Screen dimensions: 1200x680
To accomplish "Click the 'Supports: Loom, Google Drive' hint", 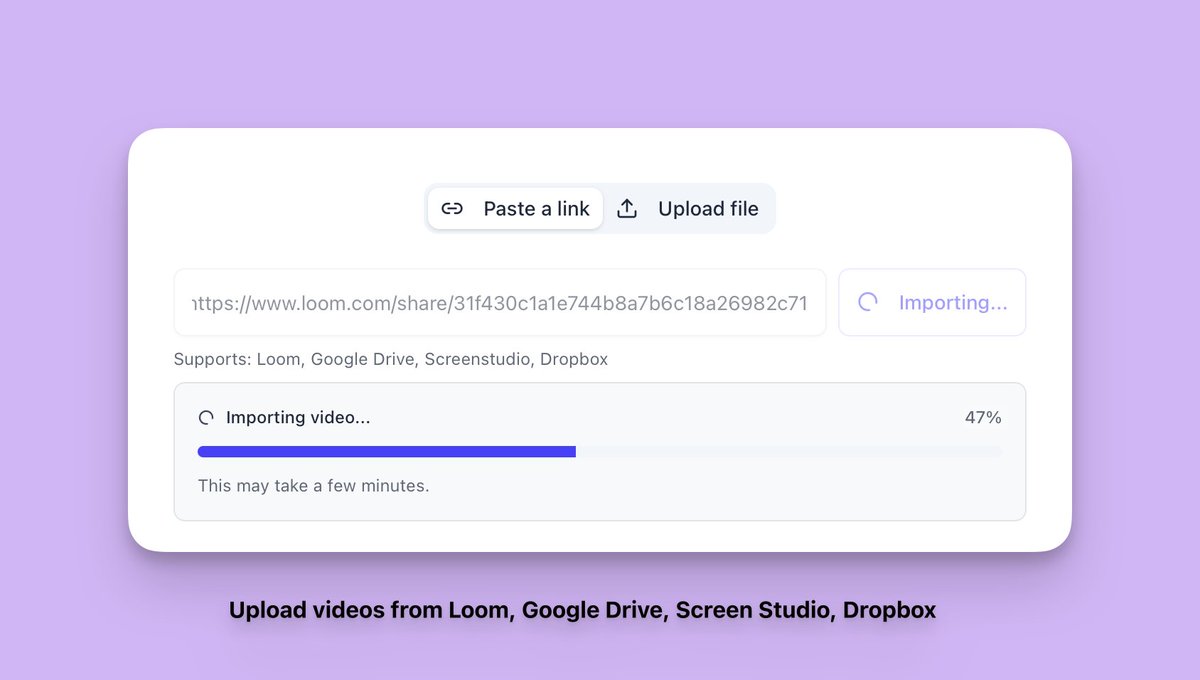I will point(391,359).
